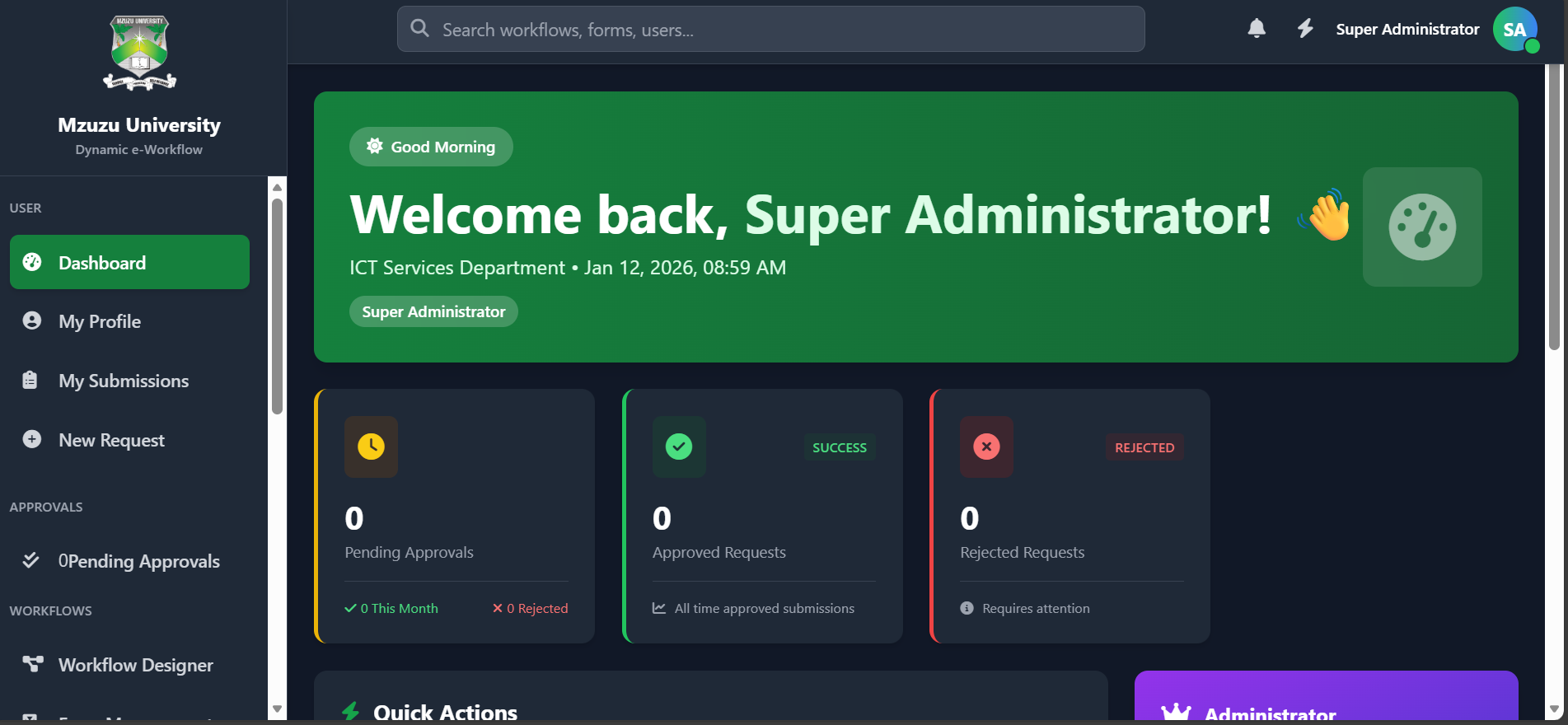Start a New Request
The height and width of the screenshot is (725, 1568).
129,440
